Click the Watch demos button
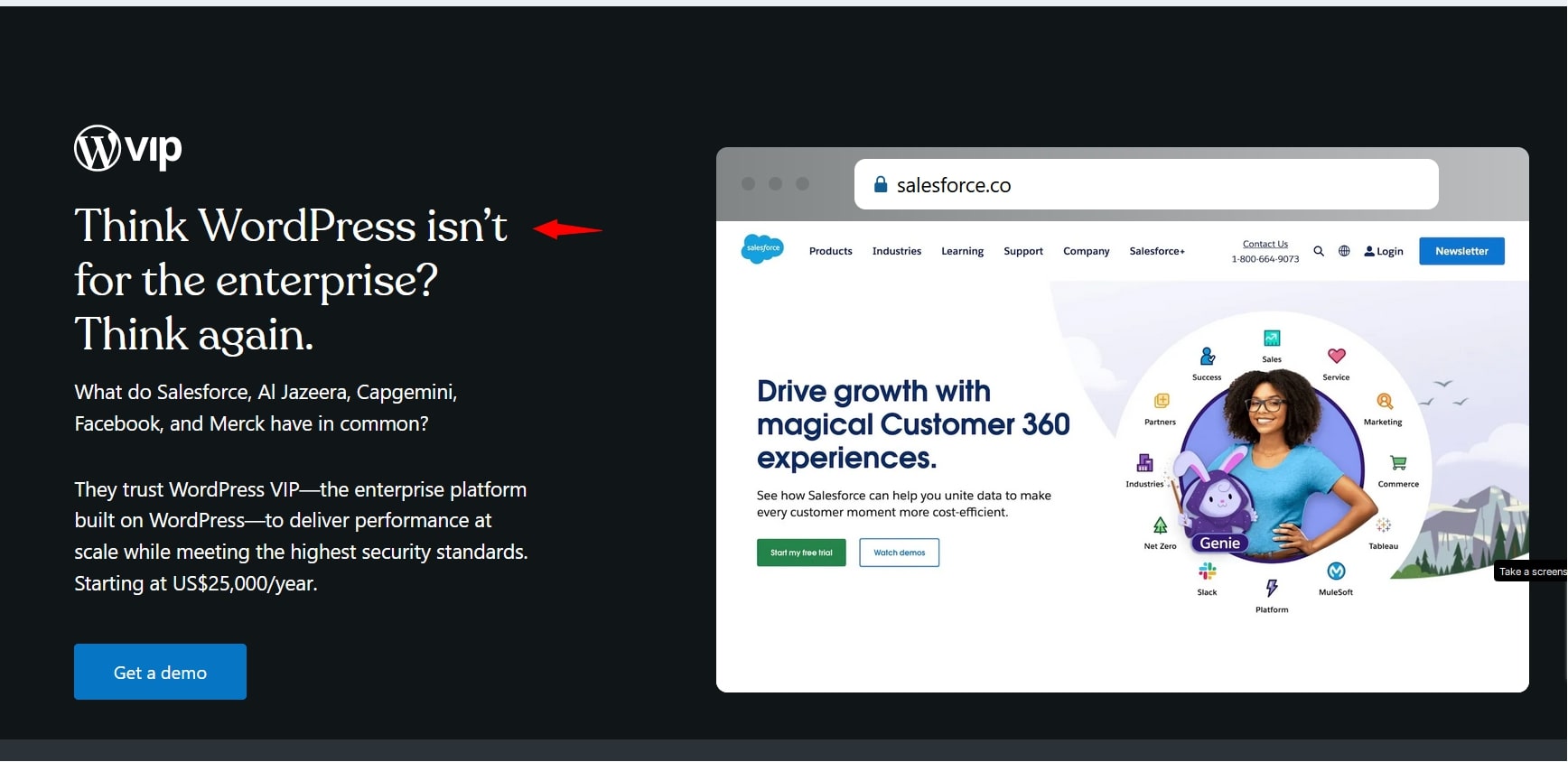 coord(899,553)
